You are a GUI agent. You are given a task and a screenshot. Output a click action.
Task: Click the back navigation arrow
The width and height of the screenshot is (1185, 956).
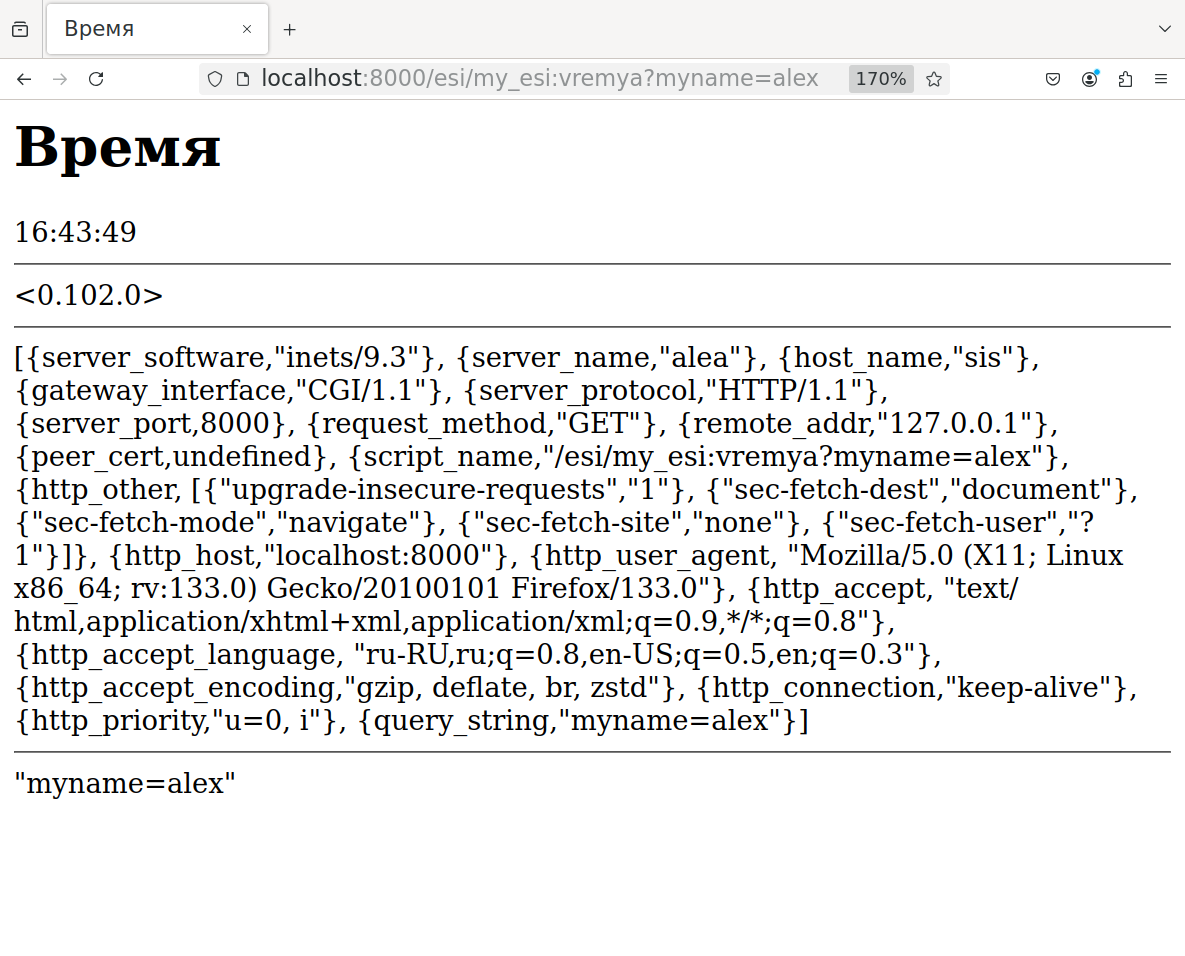(x=24, y=79)
